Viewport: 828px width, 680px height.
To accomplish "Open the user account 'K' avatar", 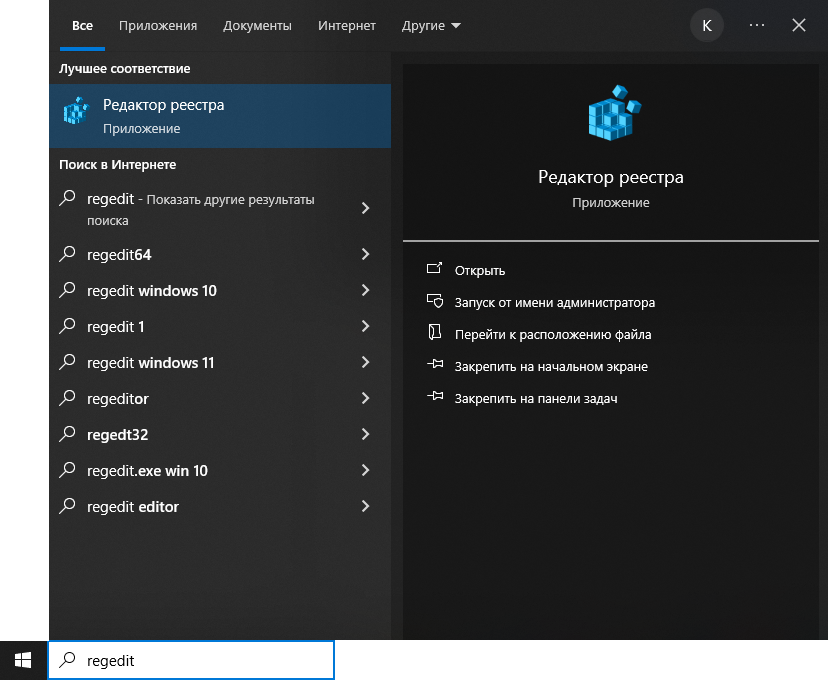I will click(707, 25).
